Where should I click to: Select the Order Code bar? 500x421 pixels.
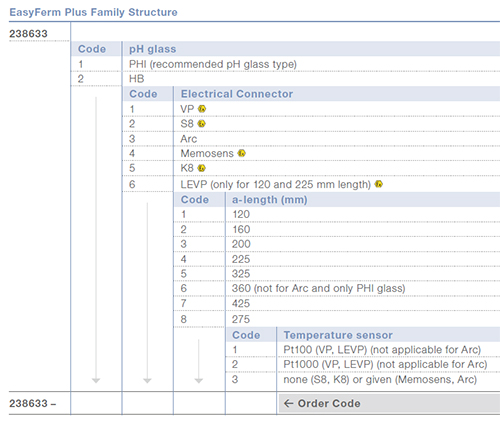coord(389,403)
